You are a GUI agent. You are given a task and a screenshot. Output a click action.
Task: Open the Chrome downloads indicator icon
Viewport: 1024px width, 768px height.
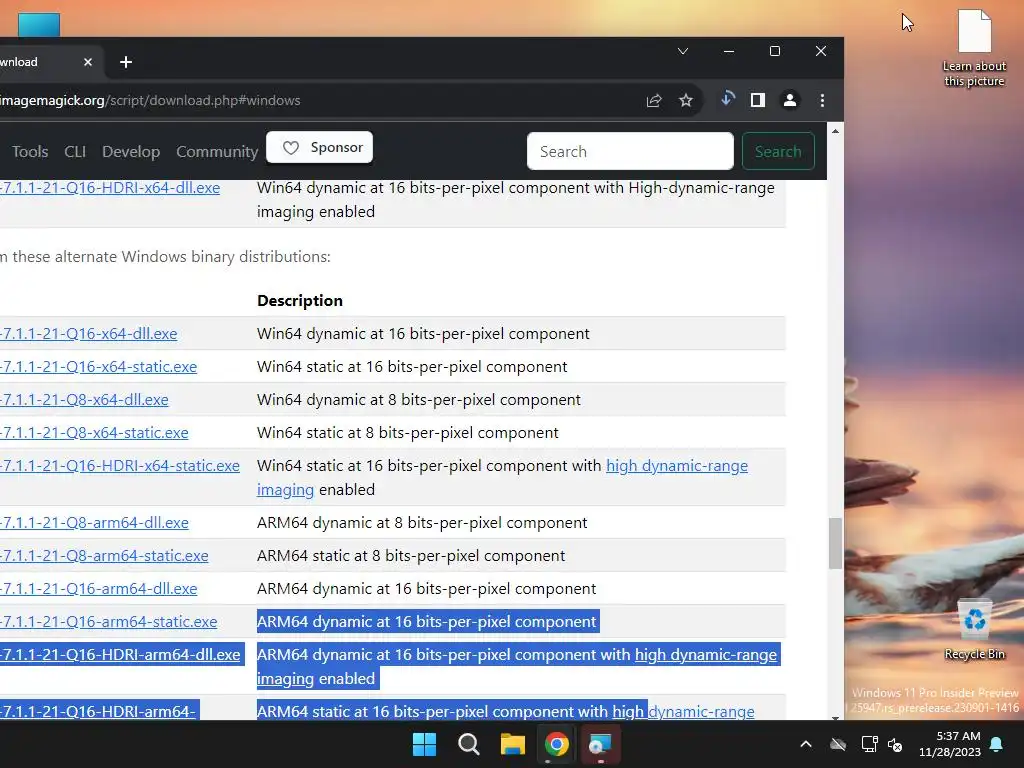tap(728, 100)
